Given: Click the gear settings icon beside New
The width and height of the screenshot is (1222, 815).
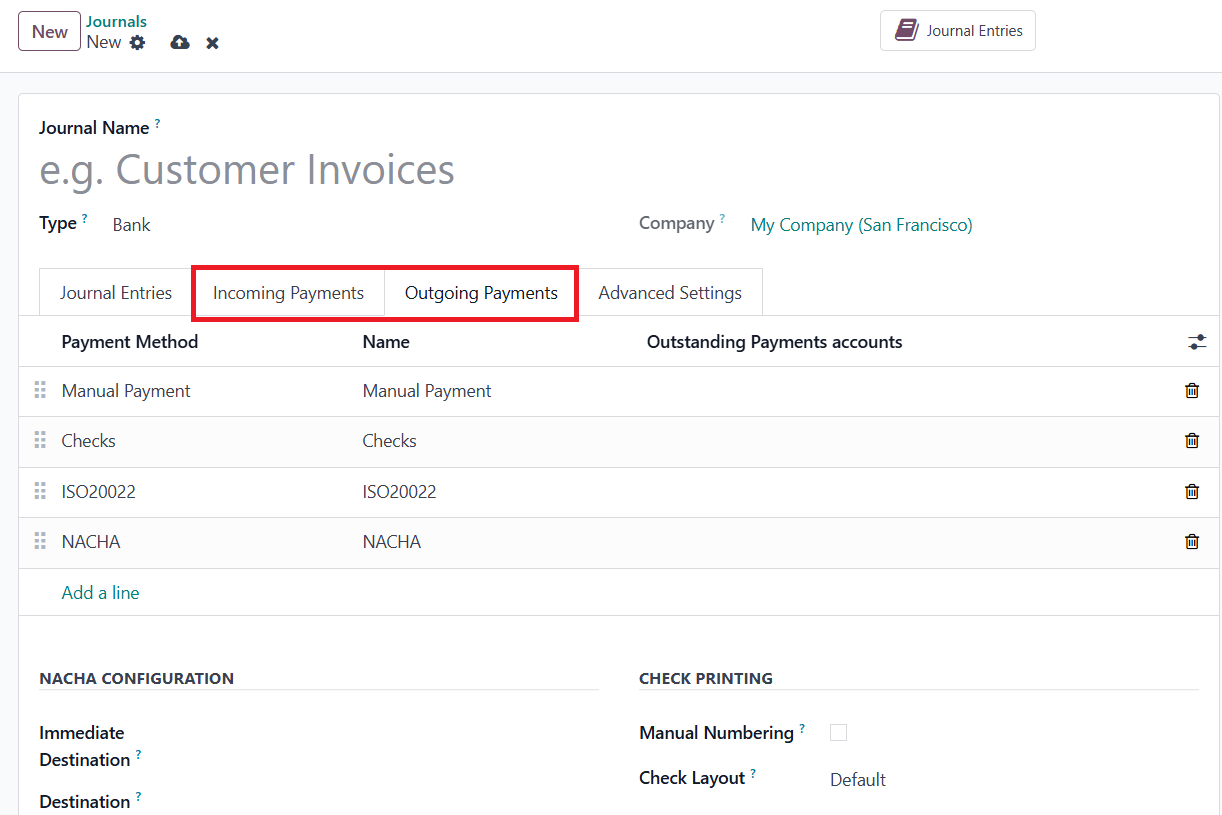Looking at the screenshot, I should 138,43.
